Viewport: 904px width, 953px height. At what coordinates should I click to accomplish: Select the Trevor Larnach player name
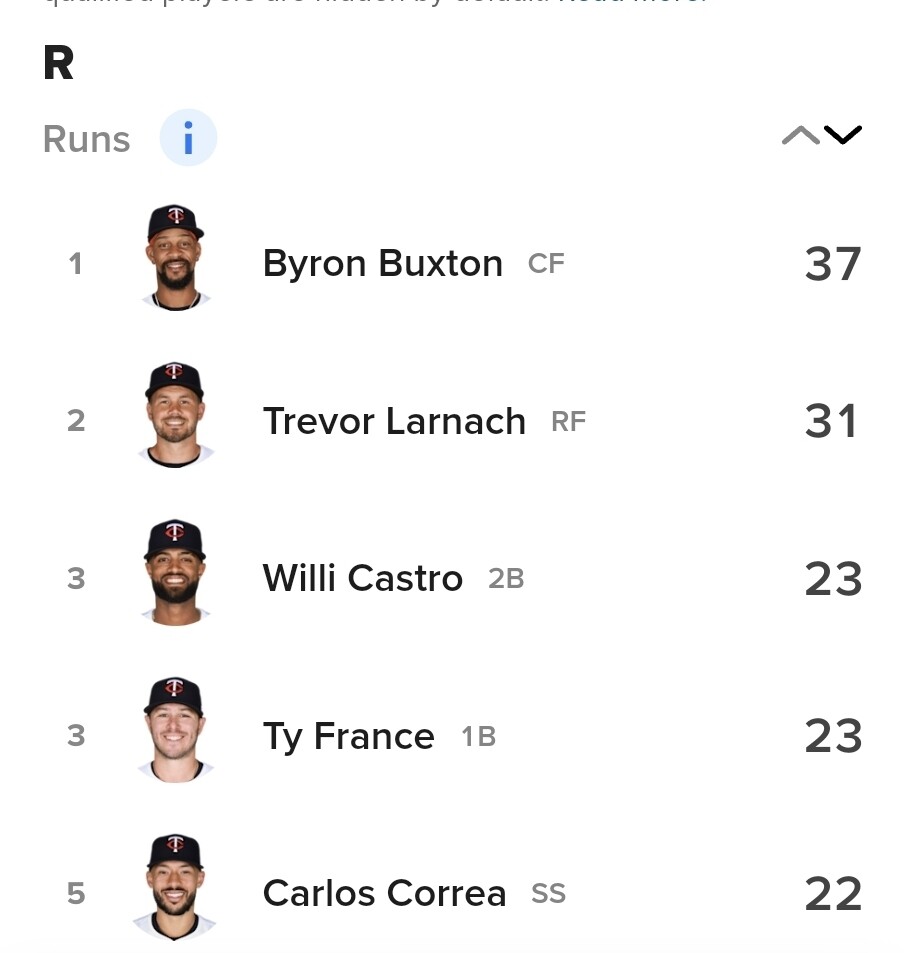pyautogui.click(x=394, y=421)
